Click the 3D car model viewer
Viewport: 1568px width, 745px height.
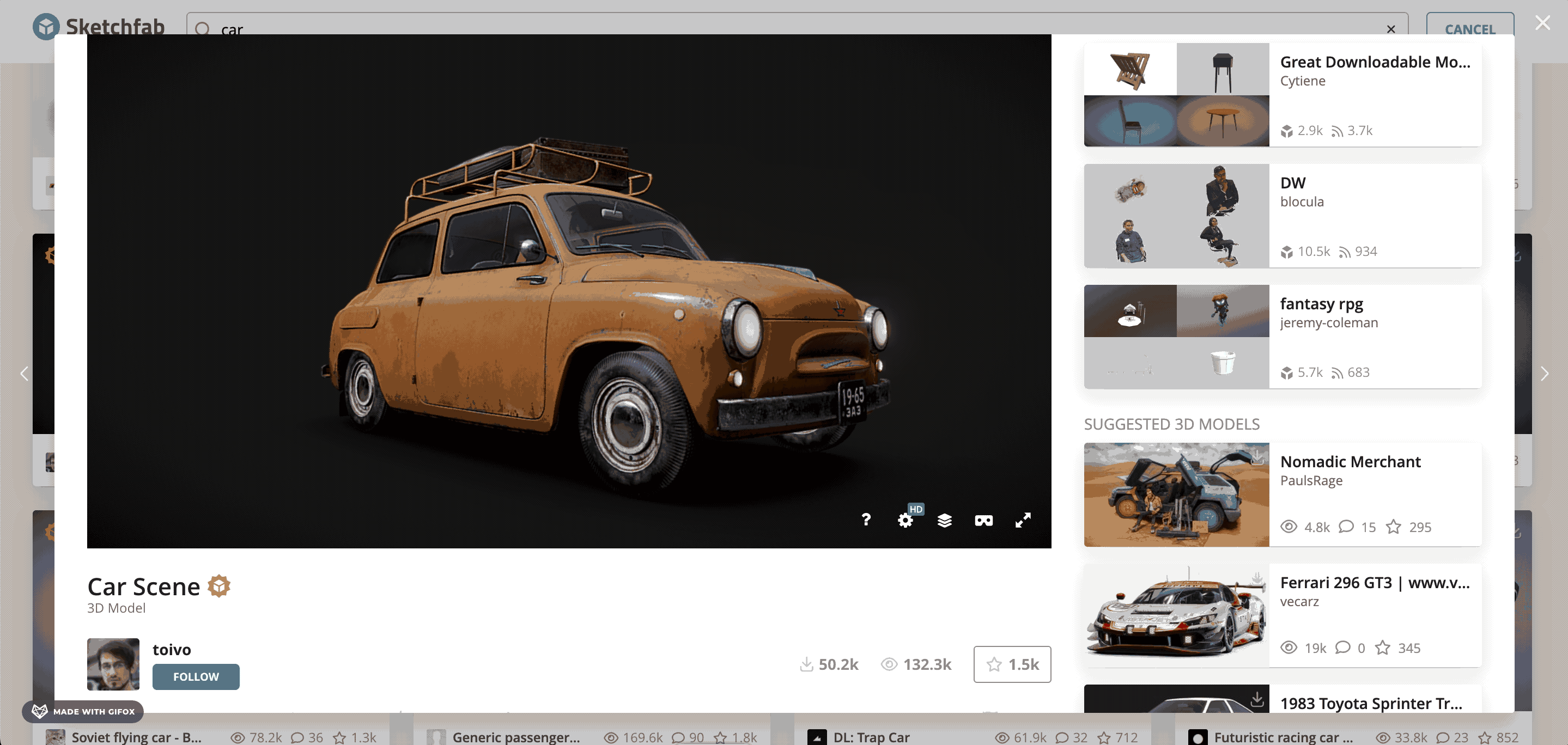(569, 291)
